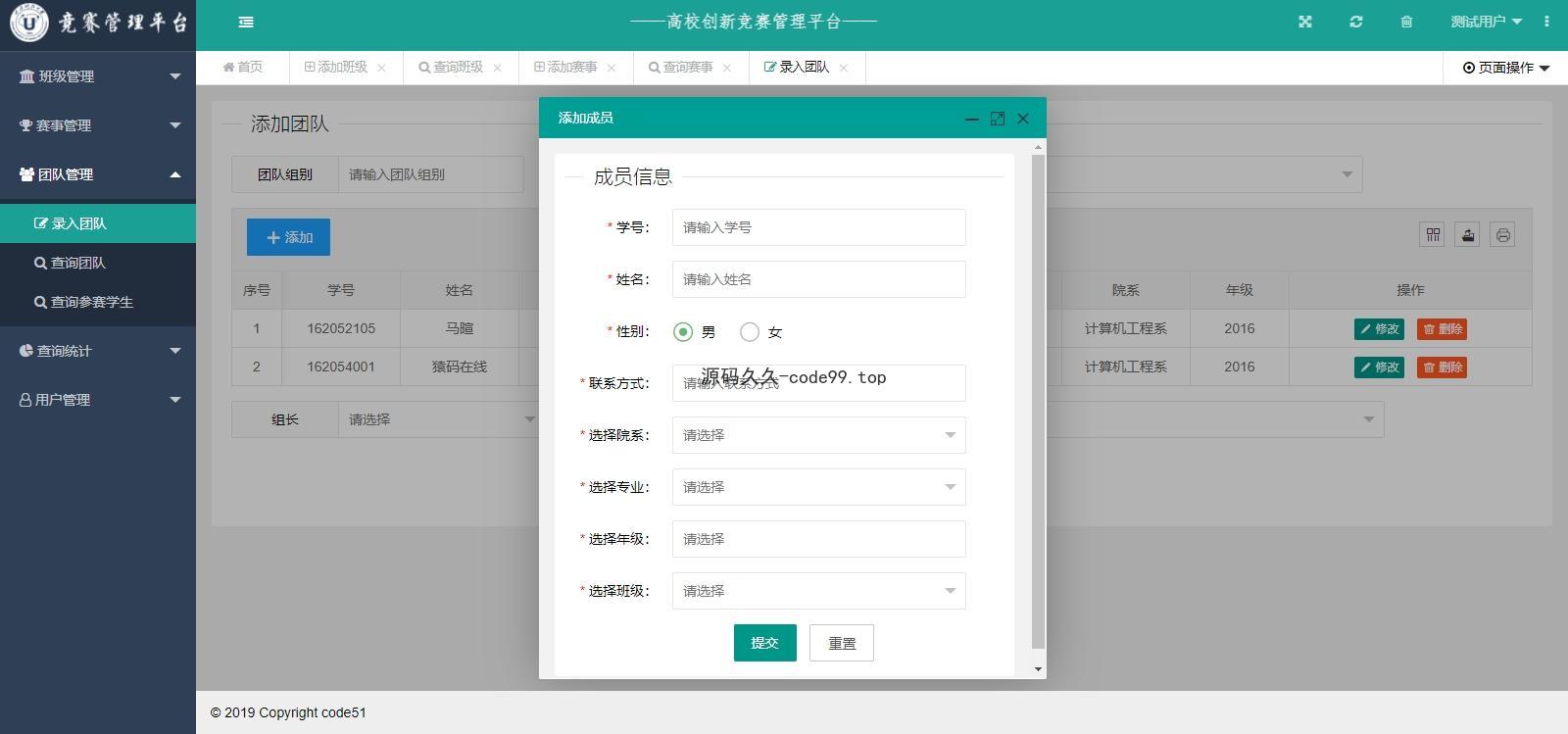
Task: Click 删除 for student 猿码在线
Action: coord(1442,367)
